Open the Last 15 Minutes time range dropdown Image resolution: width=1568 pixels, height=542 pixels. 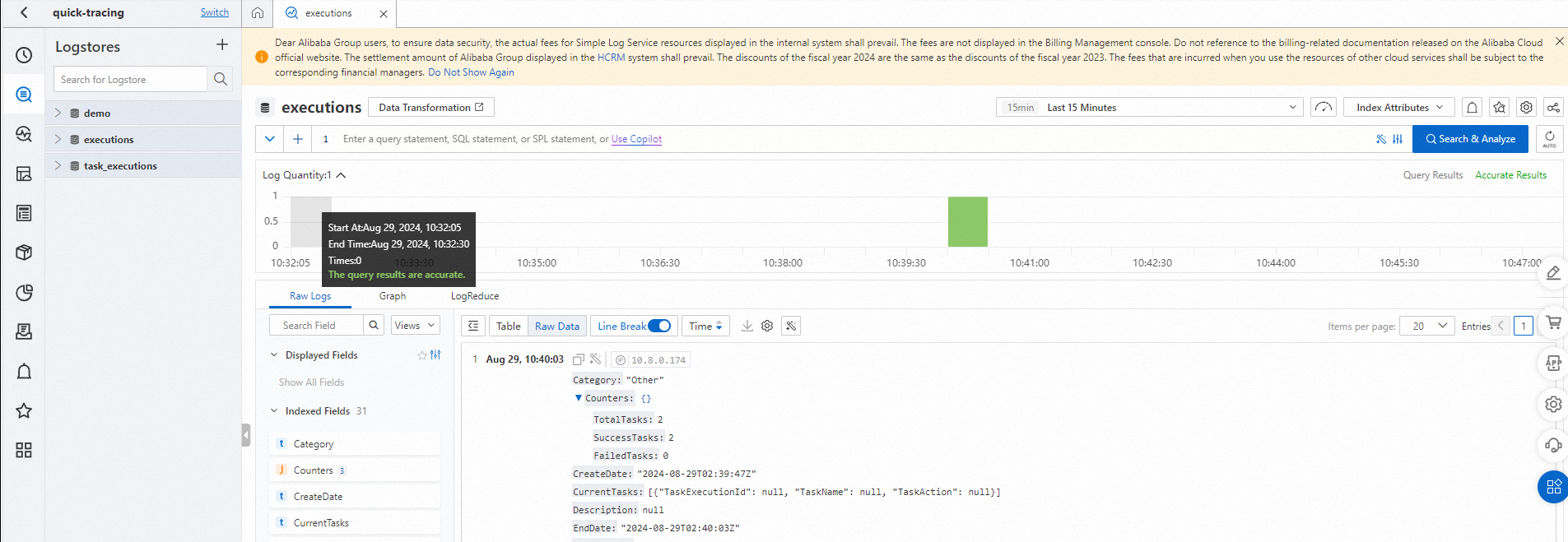tap(1150, 108)
